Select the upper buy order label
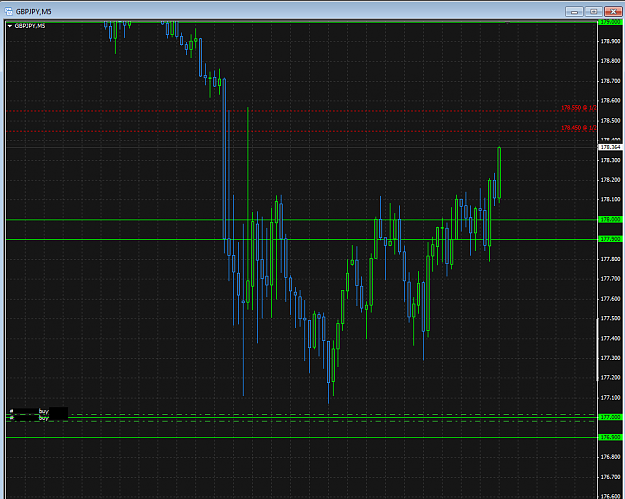This screenshot has width=625, height=499. pos(44,411)
